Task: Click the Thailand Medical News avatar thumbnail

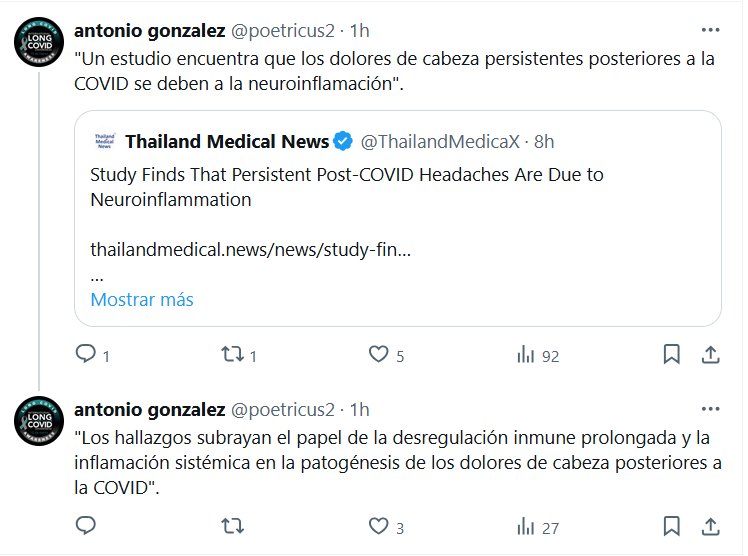Action: pos(104,140)
